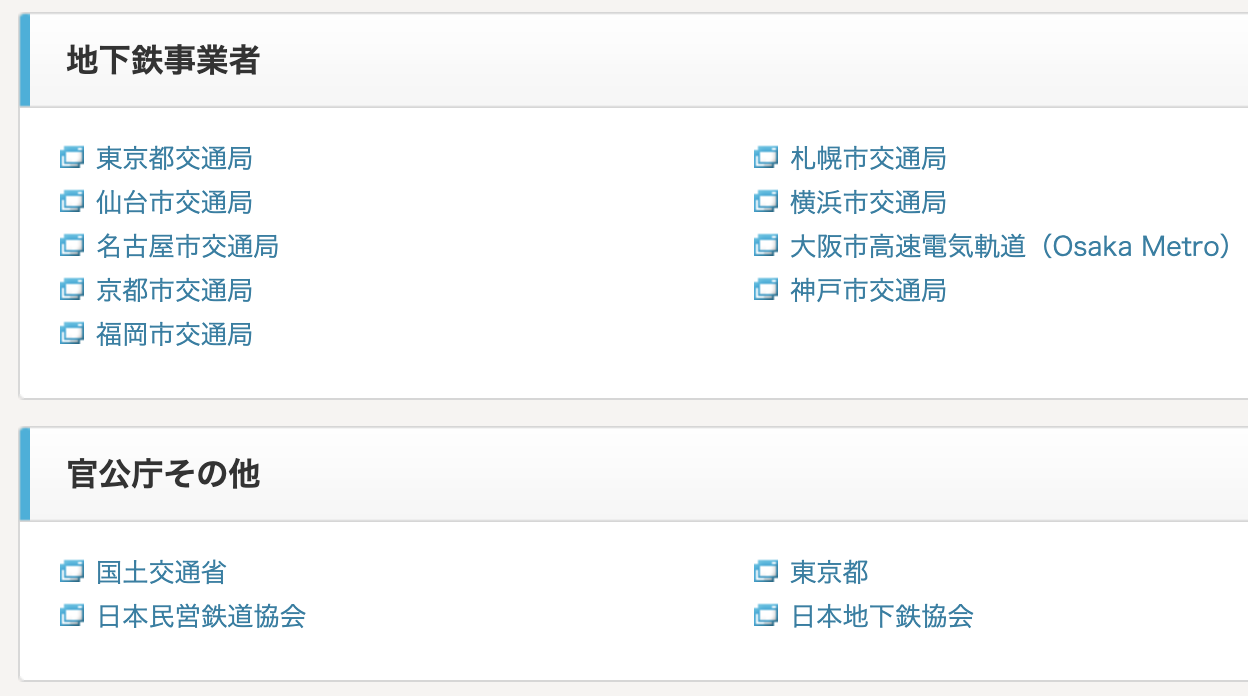Click the 官公庁その他 section heading

coord(163,475)
